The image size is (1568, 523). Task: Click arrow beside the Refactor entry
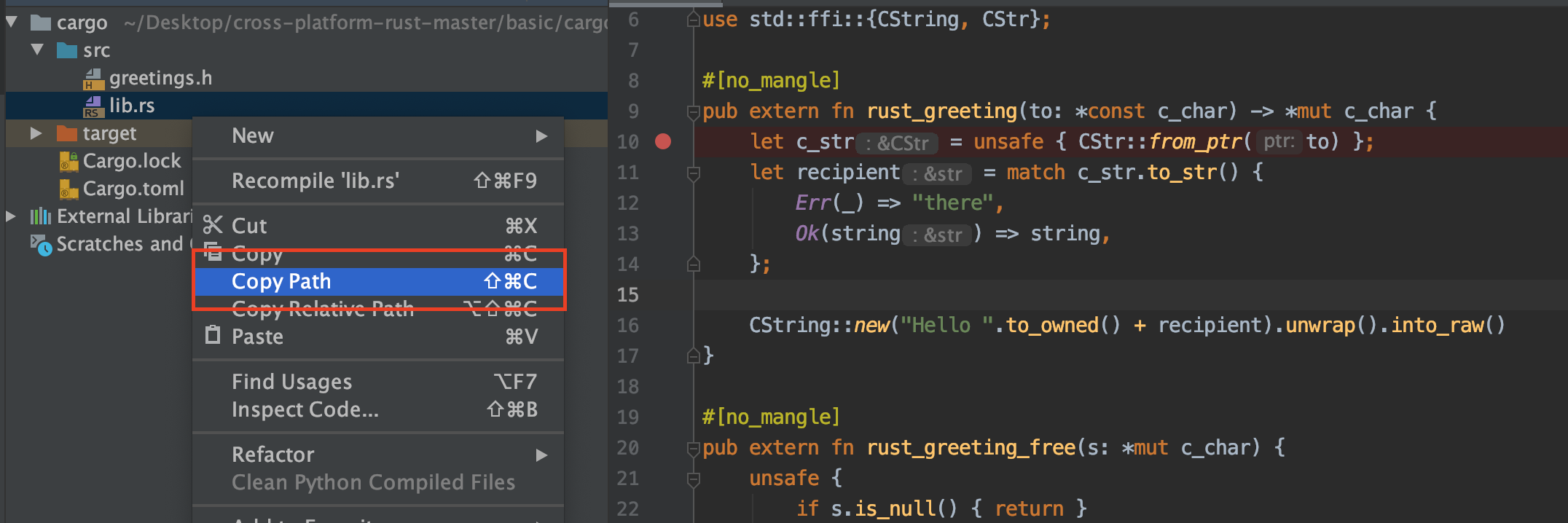tap(541, 455)
